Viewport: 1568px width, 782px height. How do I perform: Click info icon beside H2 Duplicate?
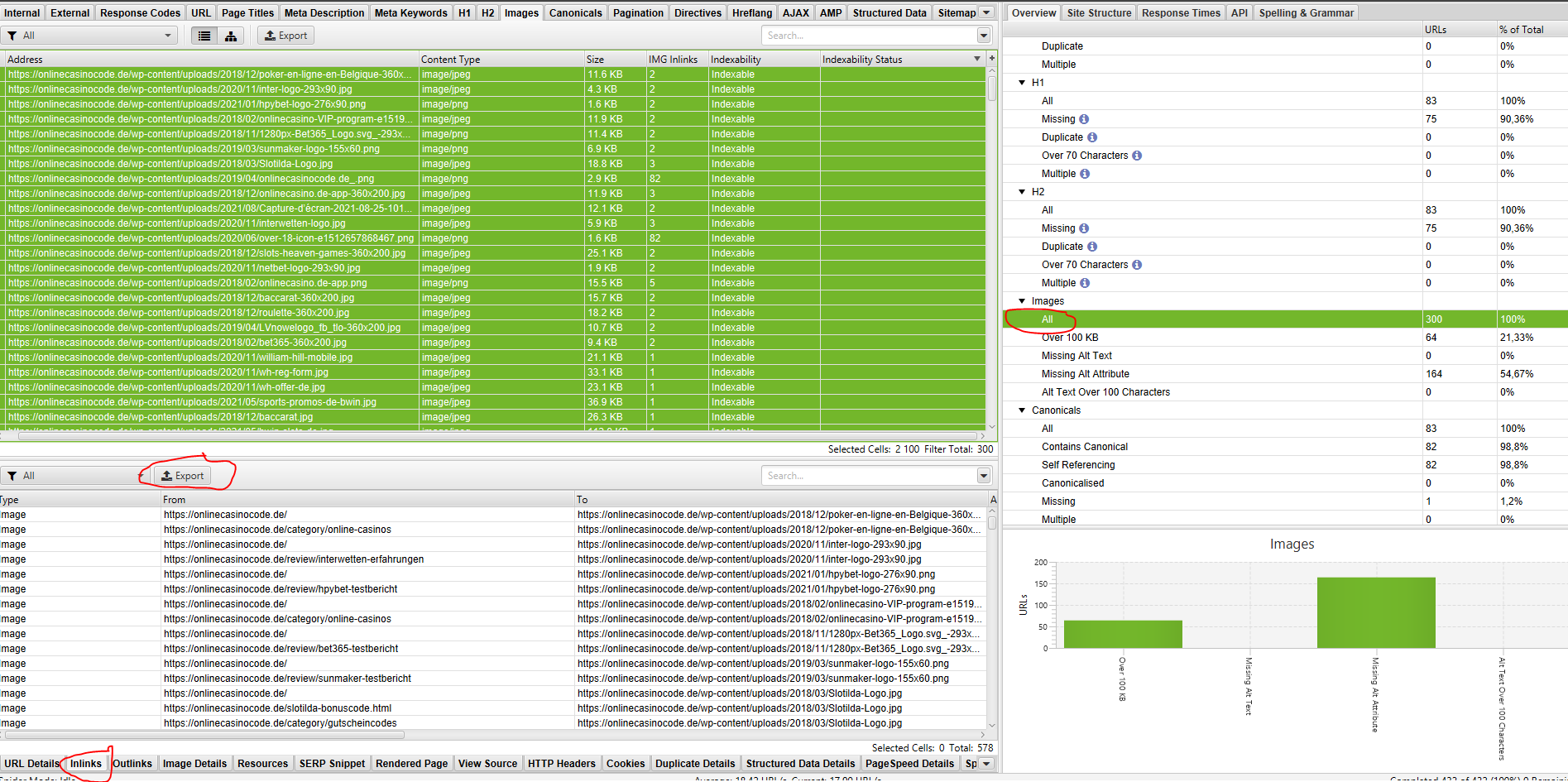[1092, 247]
